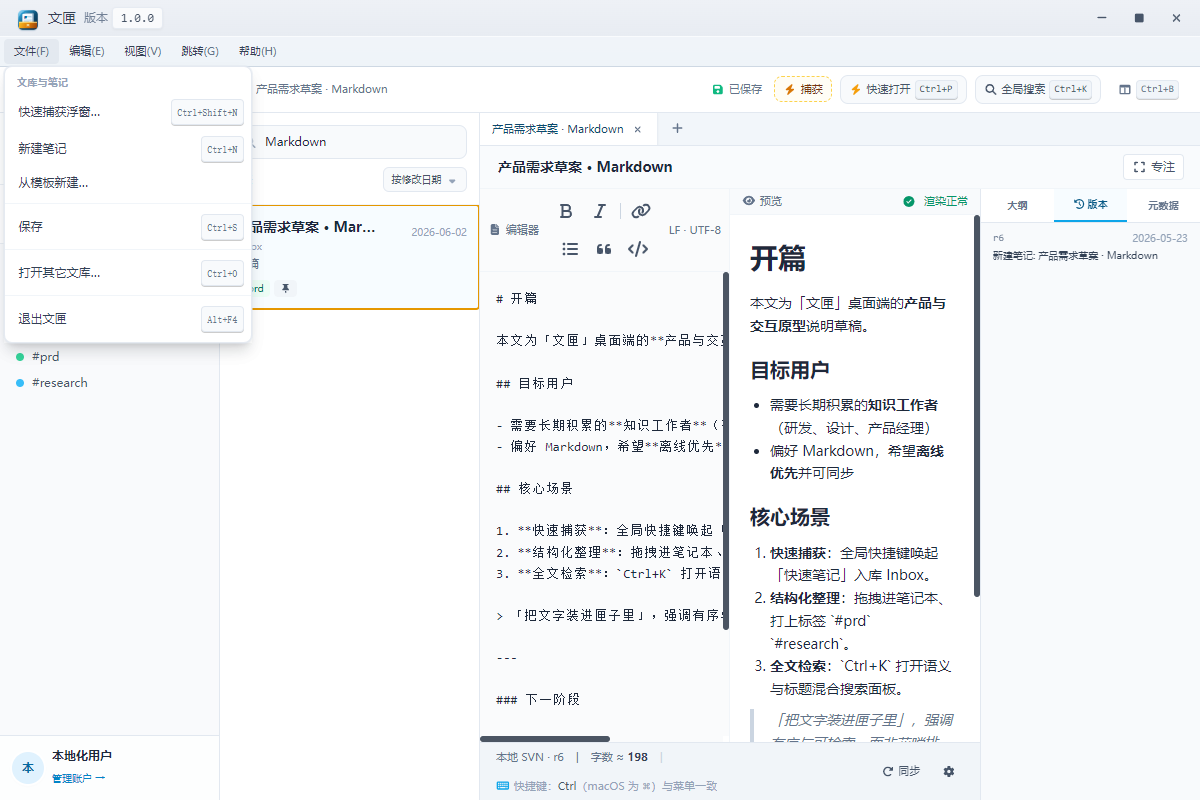Open 快速打开 quick open (Ctrl+P)
1200x800 pixels.
point(903,89)
